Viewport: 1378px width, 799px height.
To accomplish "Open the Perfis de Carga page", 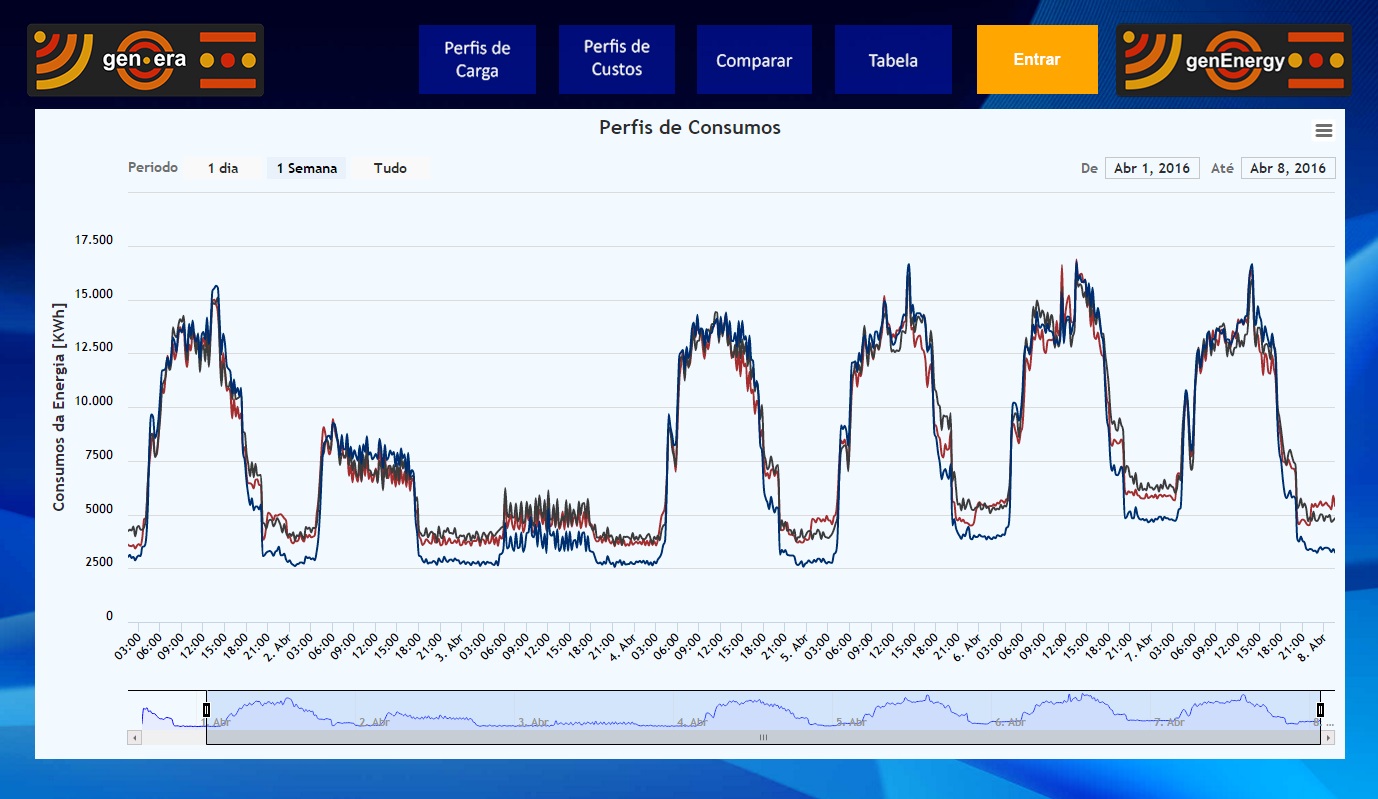I will click(x=477, y=60).
